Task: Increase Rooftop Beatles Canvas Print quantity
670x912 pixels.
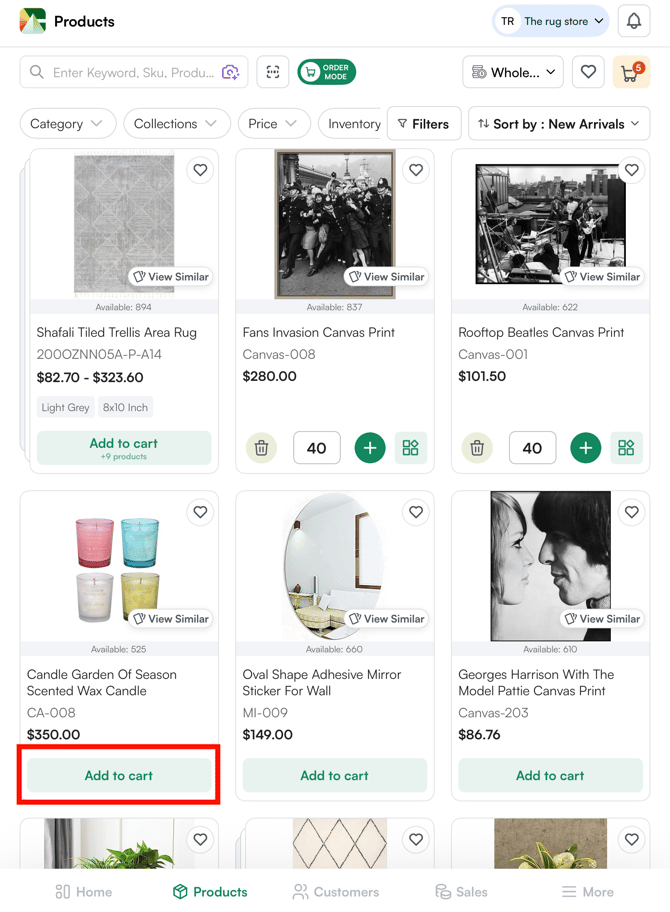Action: (x=585, y=448)
